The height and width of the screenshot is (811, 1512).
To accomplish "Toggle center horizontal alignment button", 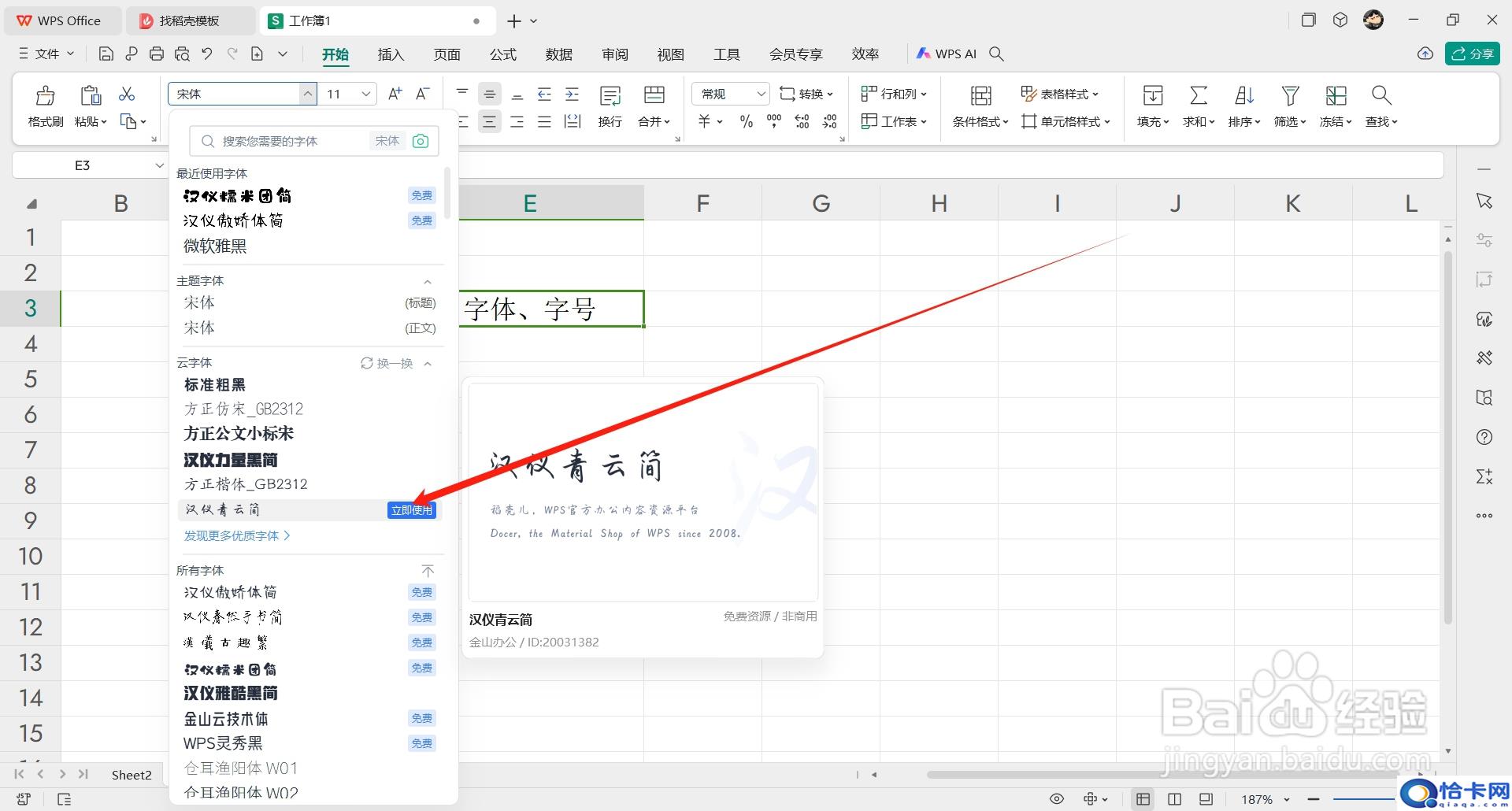I will click(490, 121).
